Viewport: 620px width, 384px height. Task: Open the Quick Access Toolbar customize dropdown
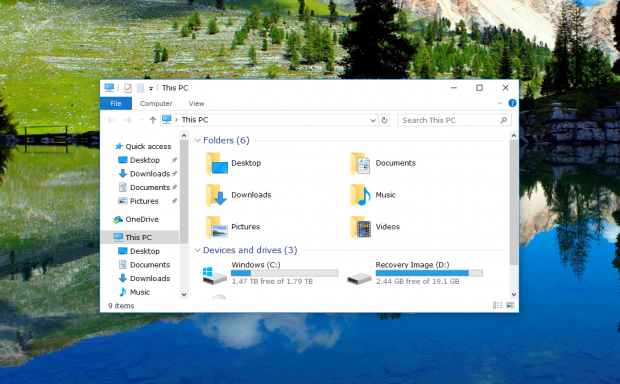click(x=151, y=88)
